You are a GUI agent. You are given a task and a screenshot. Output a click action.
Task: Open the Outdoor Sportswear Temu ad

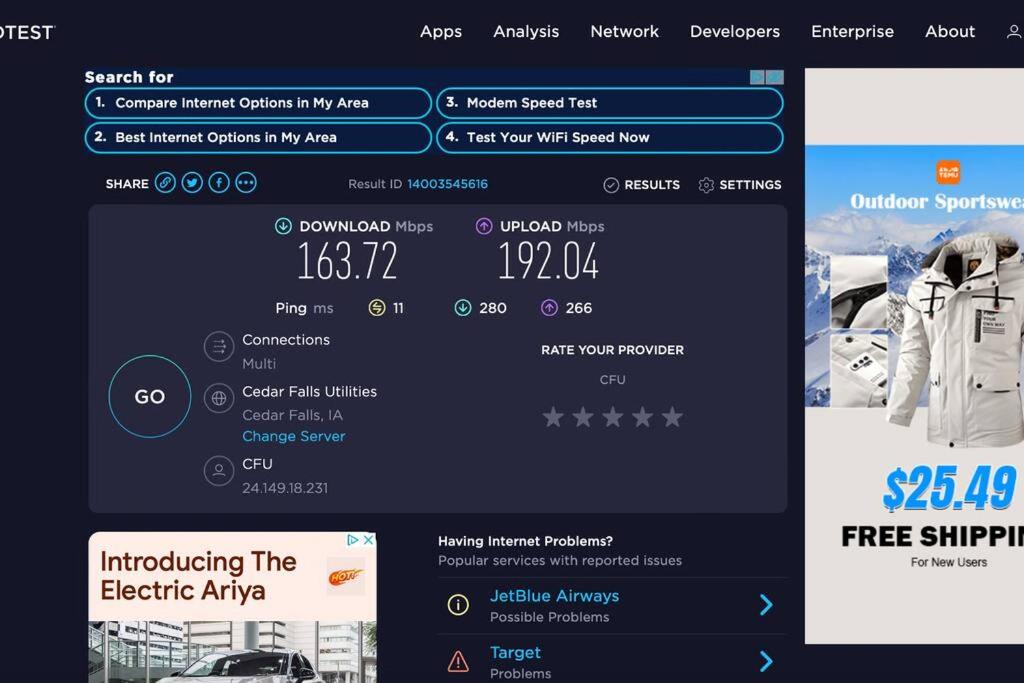(x=914, y=356)
